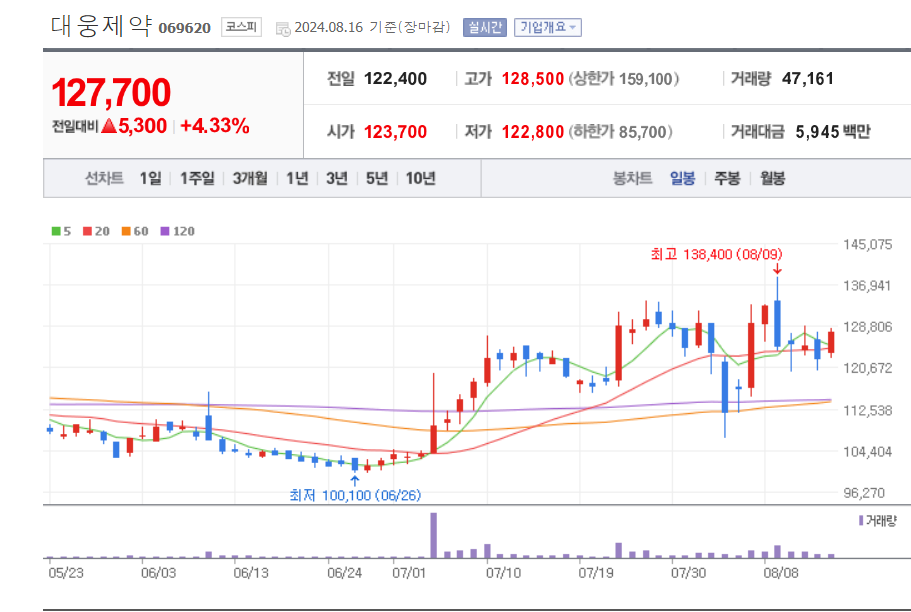
Task: Click the 상한가 159,100 text
Action: tap(623, 78)
